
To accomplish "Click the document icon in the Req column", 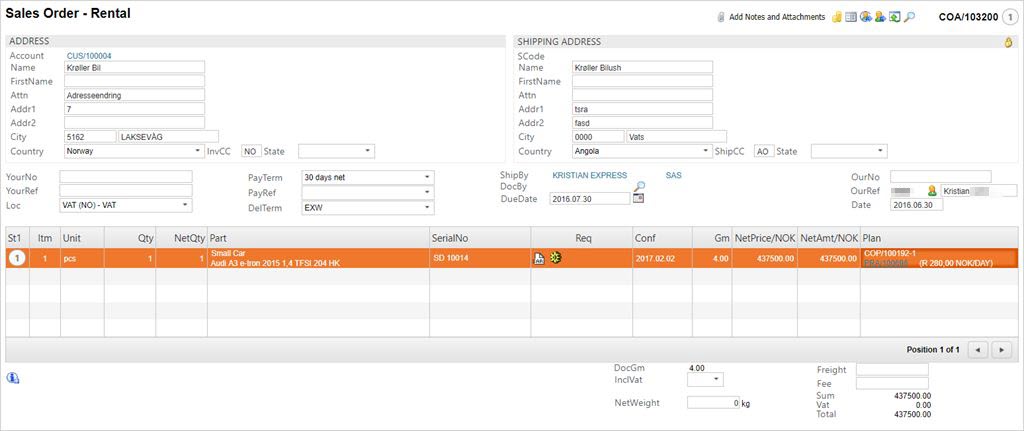I will (x=538, y=258).
